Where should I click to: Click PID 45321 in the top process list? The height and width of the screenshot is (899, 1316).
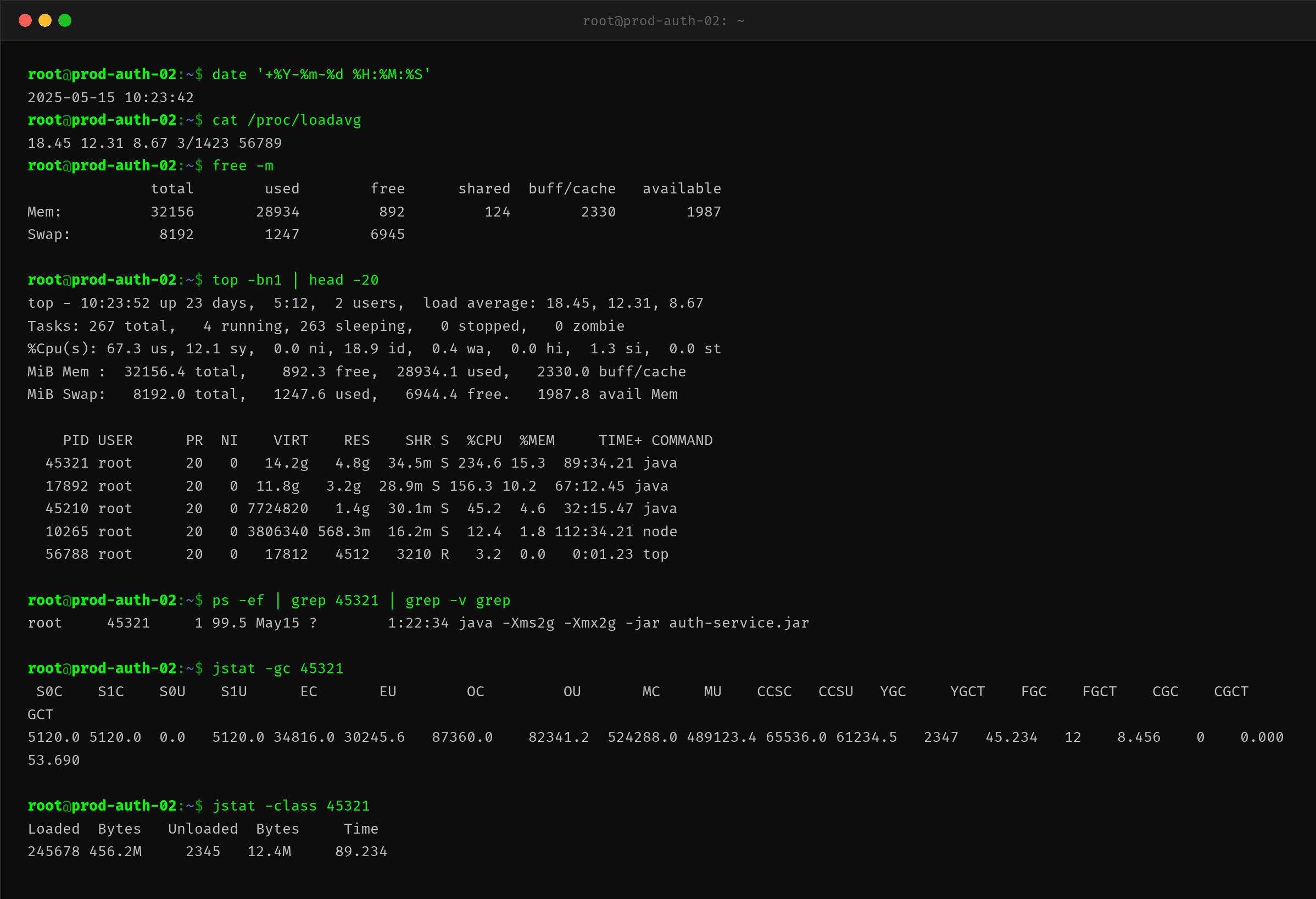(x=67, y=463)
